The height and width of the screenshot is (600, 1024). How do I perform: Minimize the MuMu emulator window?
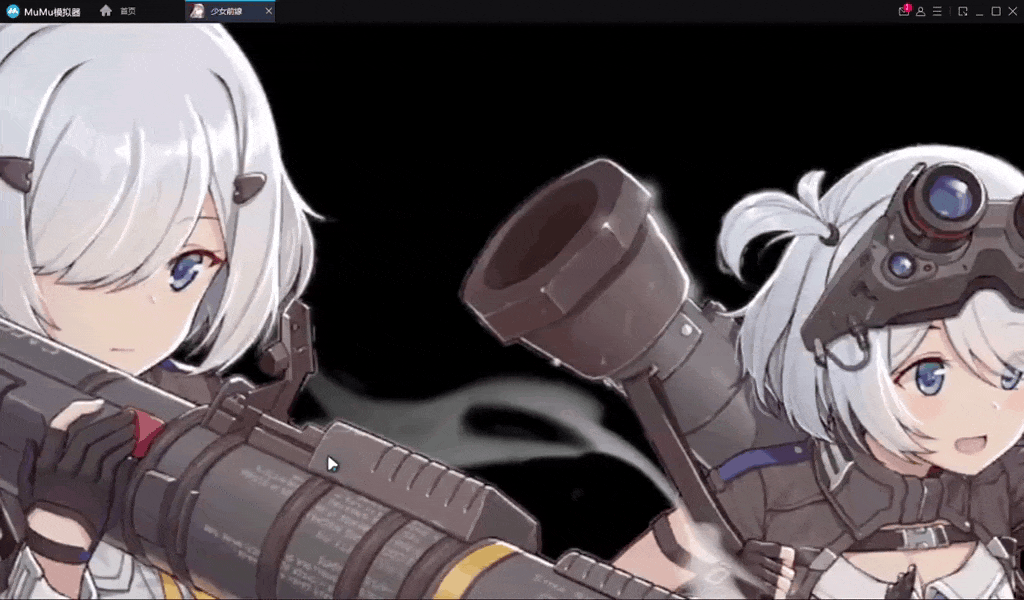[979, 11]
